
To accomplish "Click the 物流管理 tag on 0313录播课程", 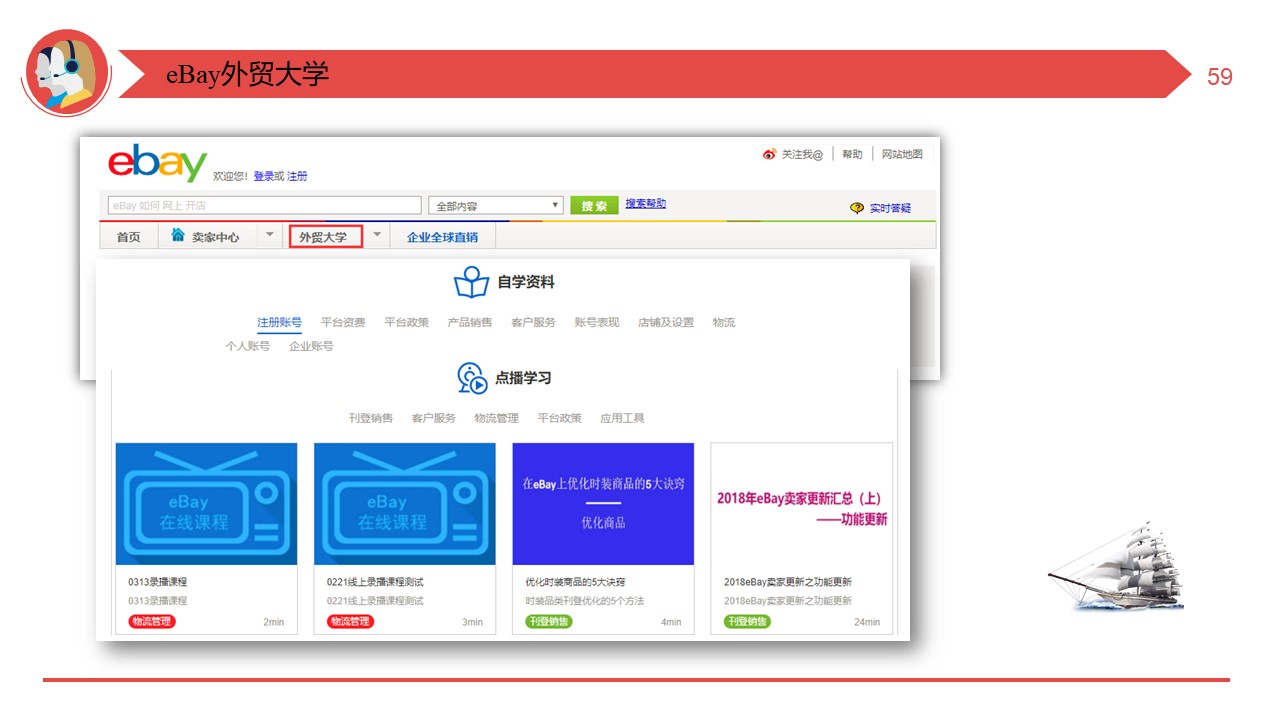I will point(151,621).
